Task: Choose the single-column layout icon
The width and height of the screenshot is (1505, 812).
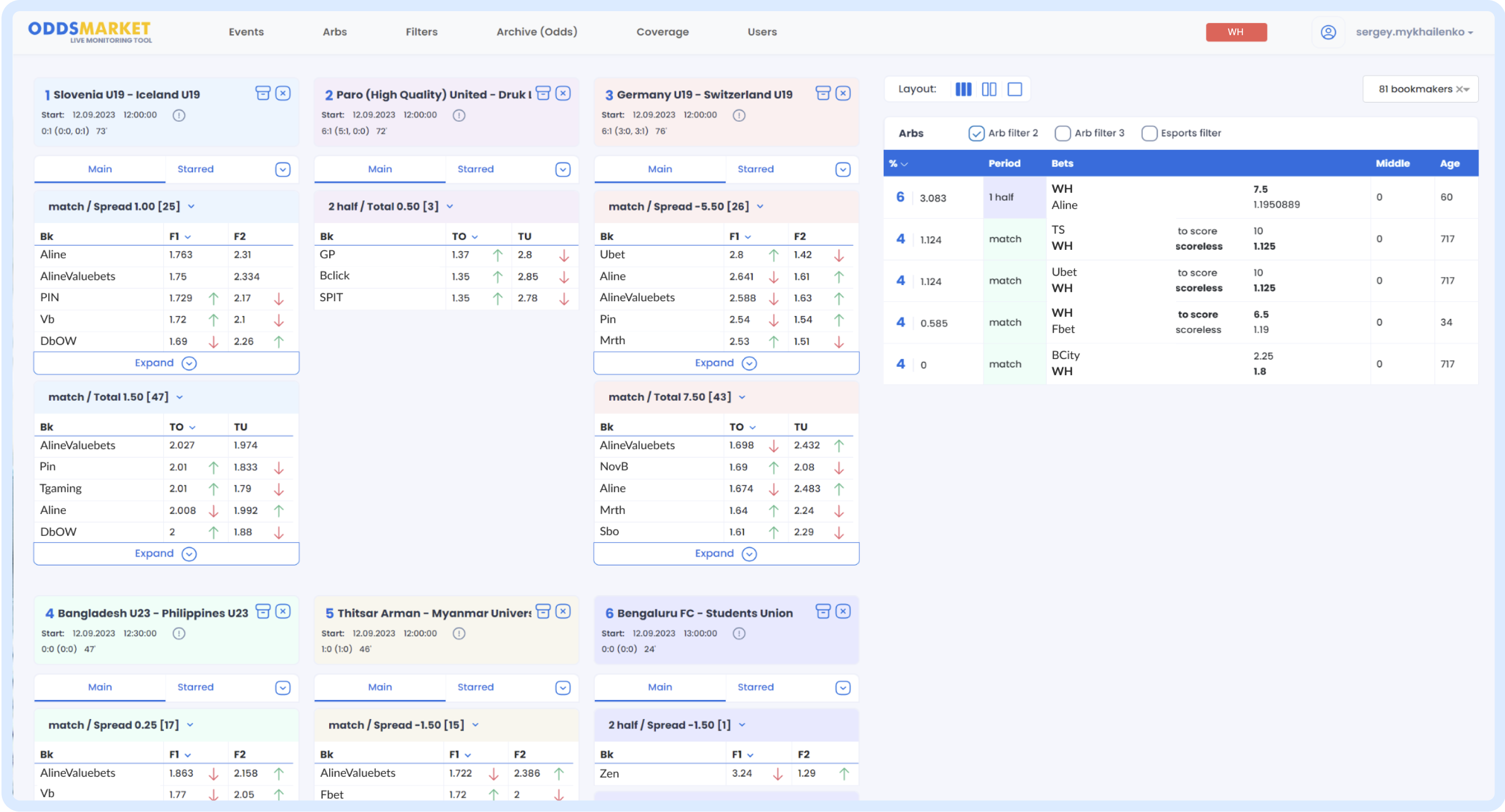Action: (x=1015, y=89)
